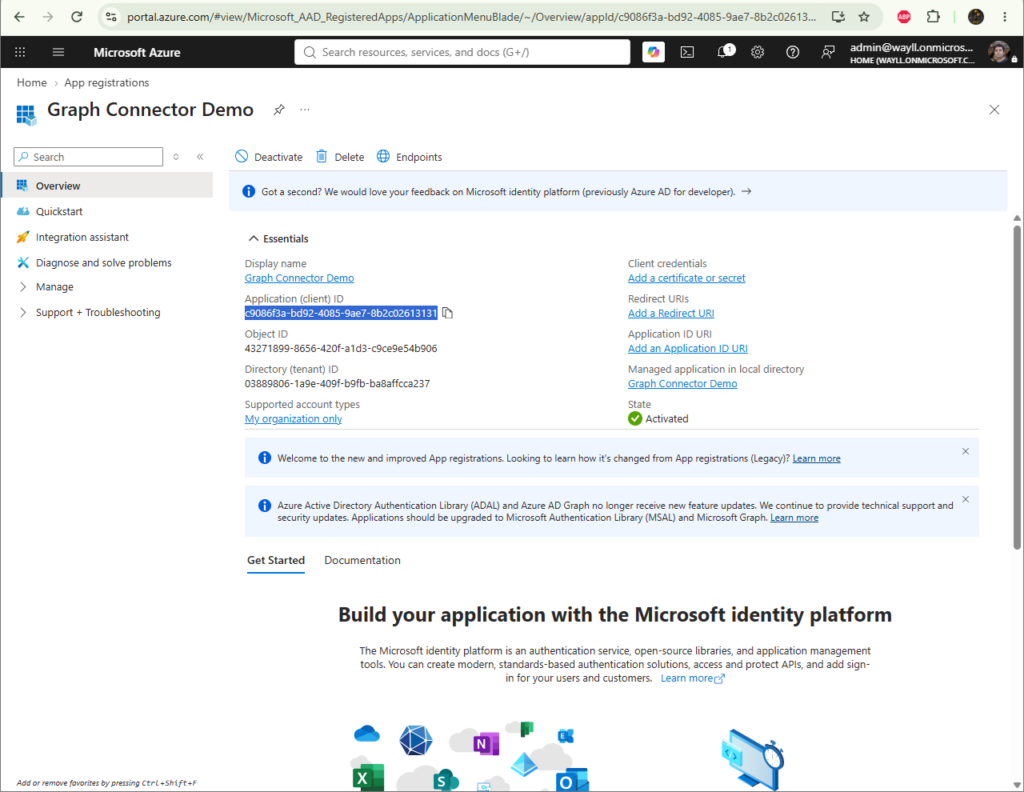This screenshot has width=1024, height=792.
Task: Click the Graph Connector Demo display name link
Action: tap(299, 278)
